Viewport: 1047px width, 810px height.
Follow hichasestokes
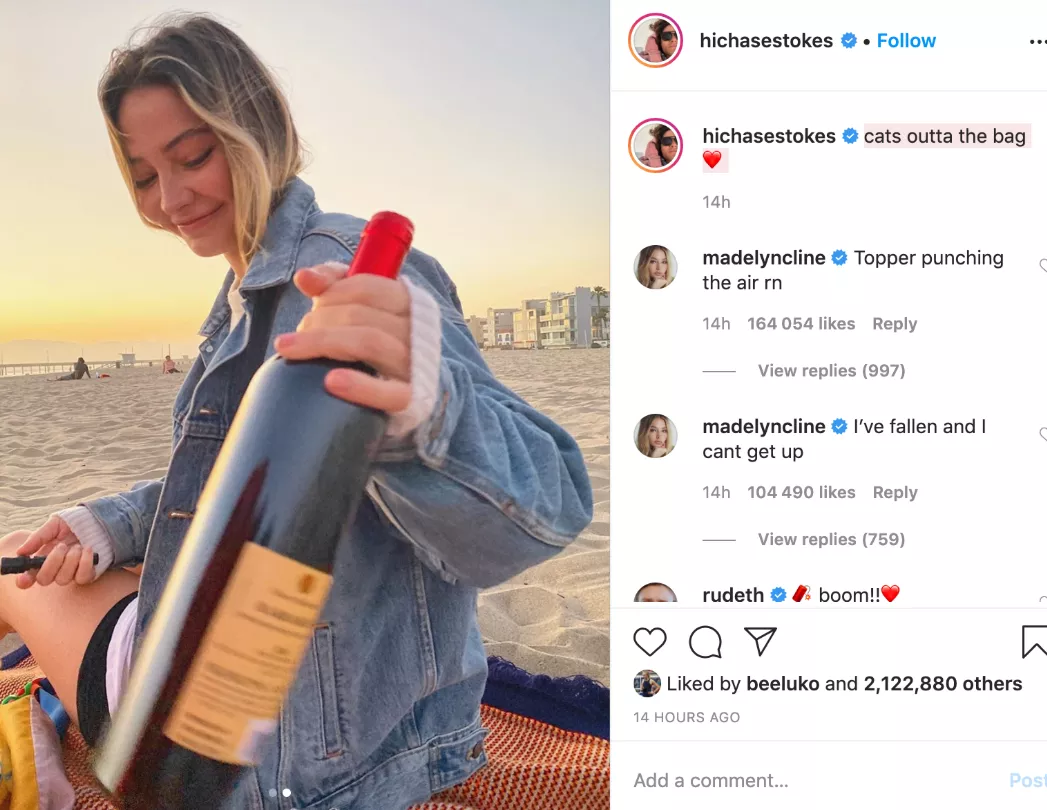pos(906,41)
